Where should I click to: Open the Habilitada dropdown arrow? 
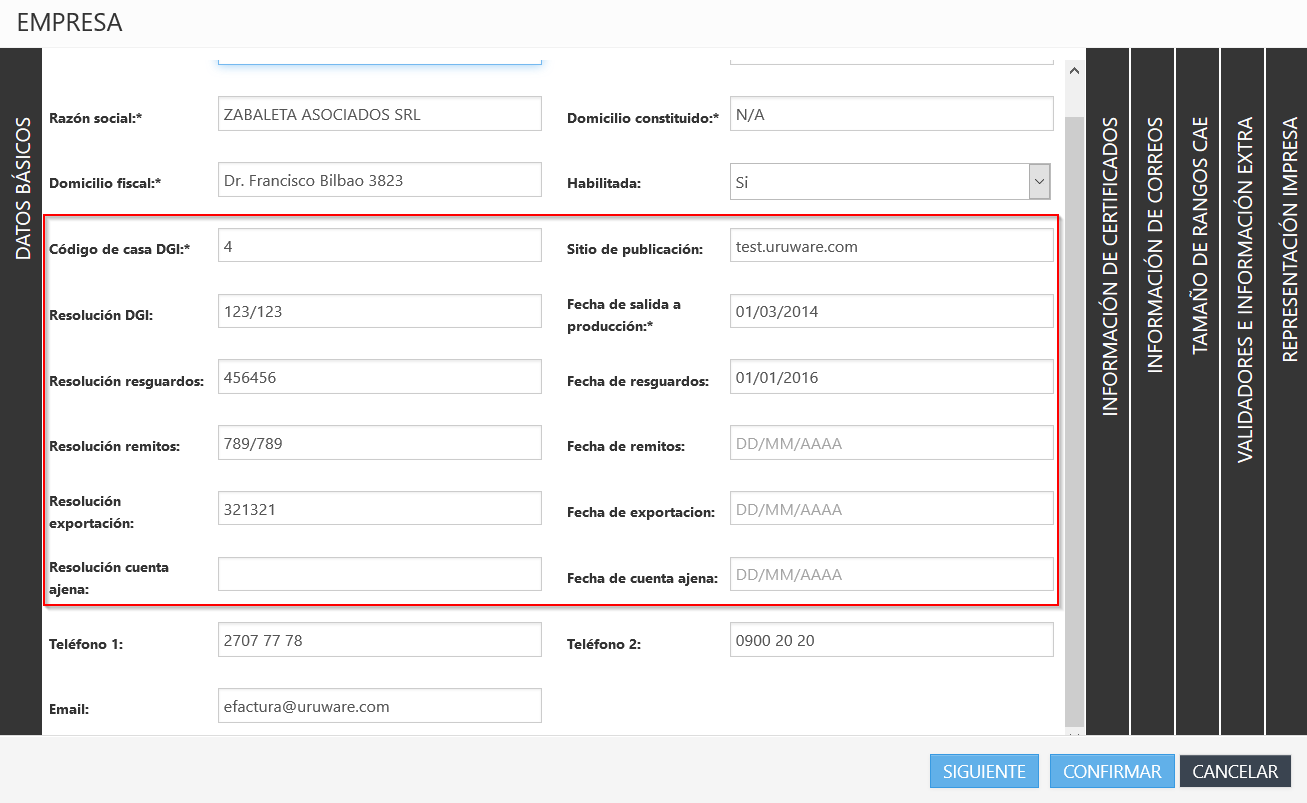[x=1039, y=182]
